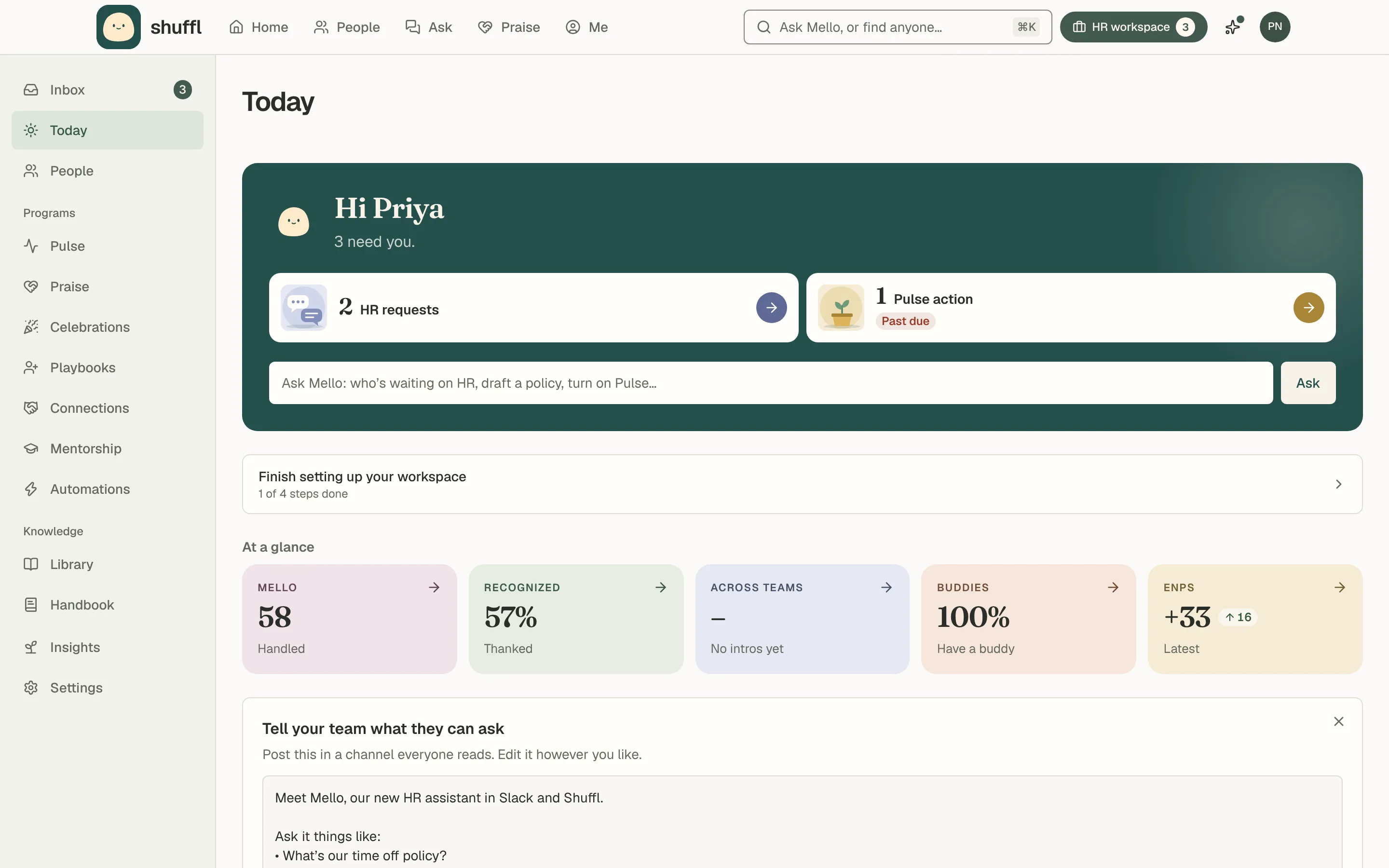Open the Pulse program
Viewport: 1389px width, 868px height.
point(108,246)
